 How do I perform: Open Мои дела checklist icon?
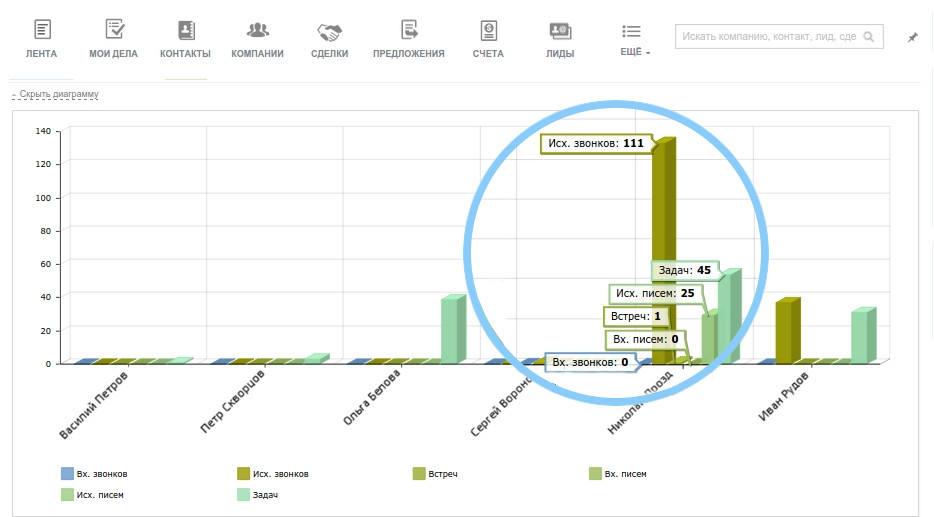coord(114,29)
